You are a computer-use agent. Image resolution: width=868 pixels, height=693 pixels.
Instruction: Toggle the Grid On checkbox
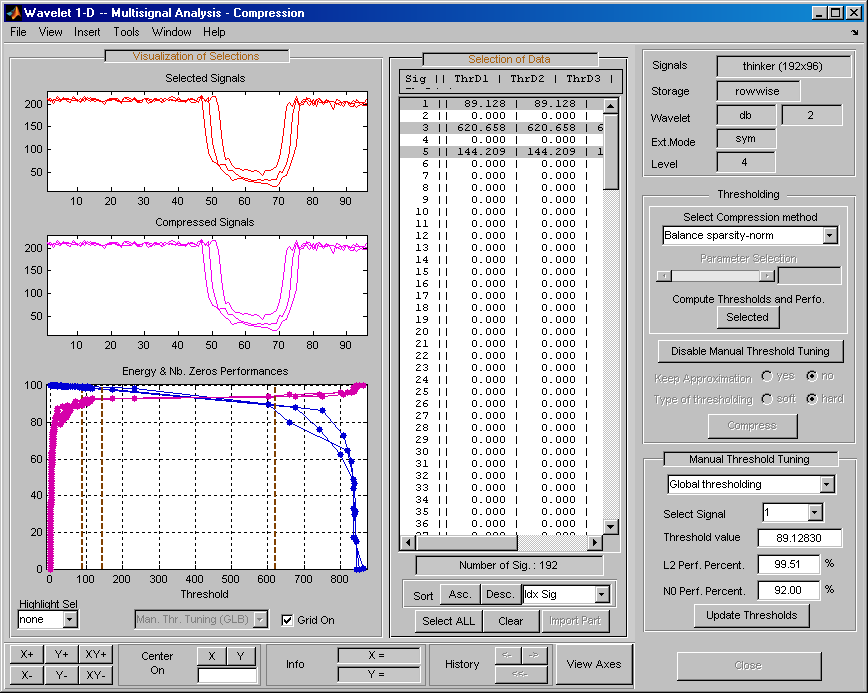pos(288,620)
